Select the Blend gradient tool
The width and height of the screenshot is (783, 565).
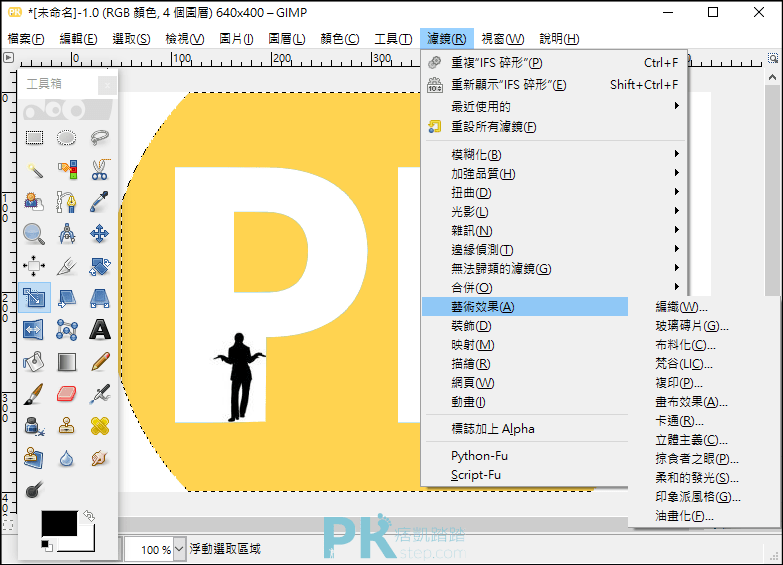[x=66, y=362]
